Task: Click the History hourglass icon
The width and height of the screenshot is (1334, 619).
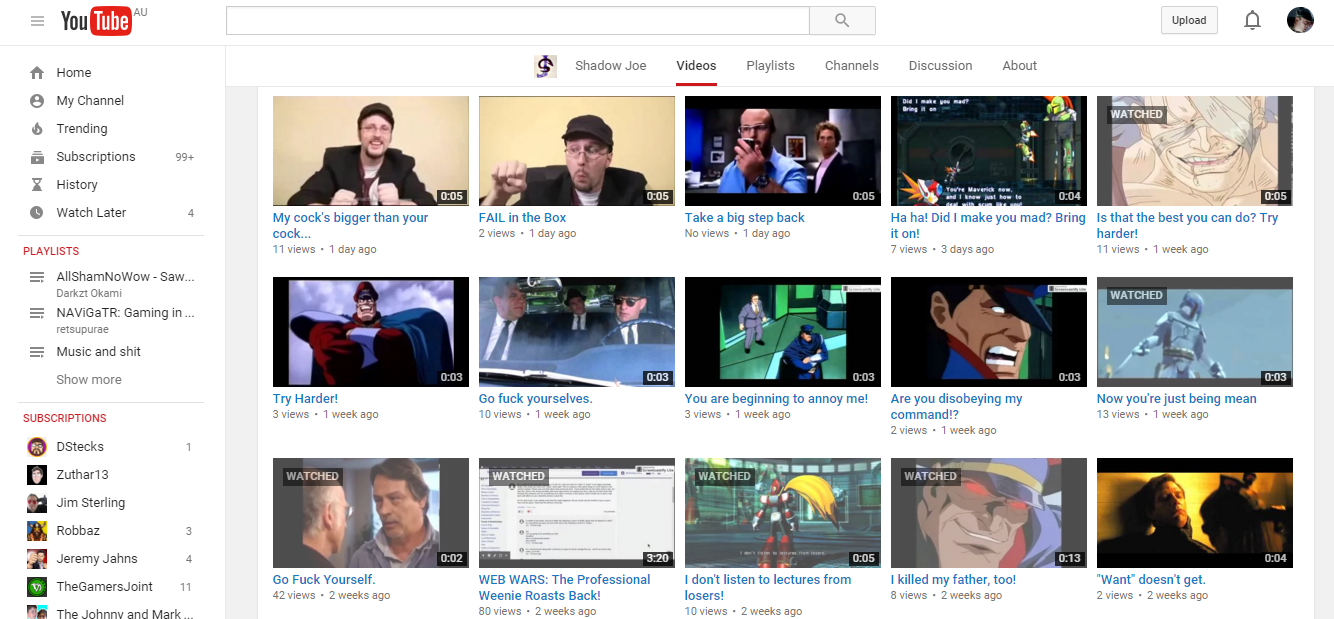Action: 37,185
